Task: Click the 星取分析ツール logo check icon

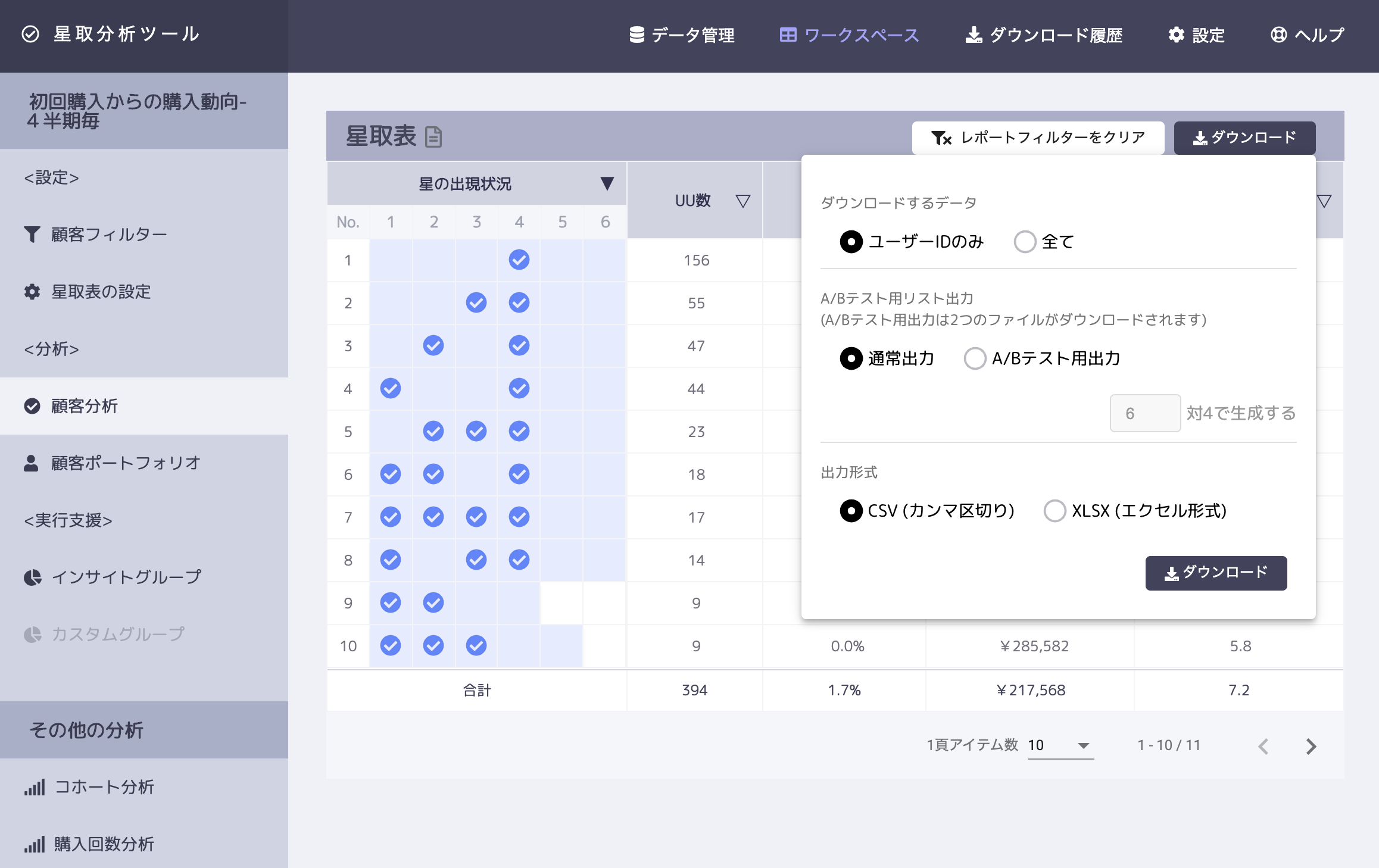Action: (x=30, y=35)
